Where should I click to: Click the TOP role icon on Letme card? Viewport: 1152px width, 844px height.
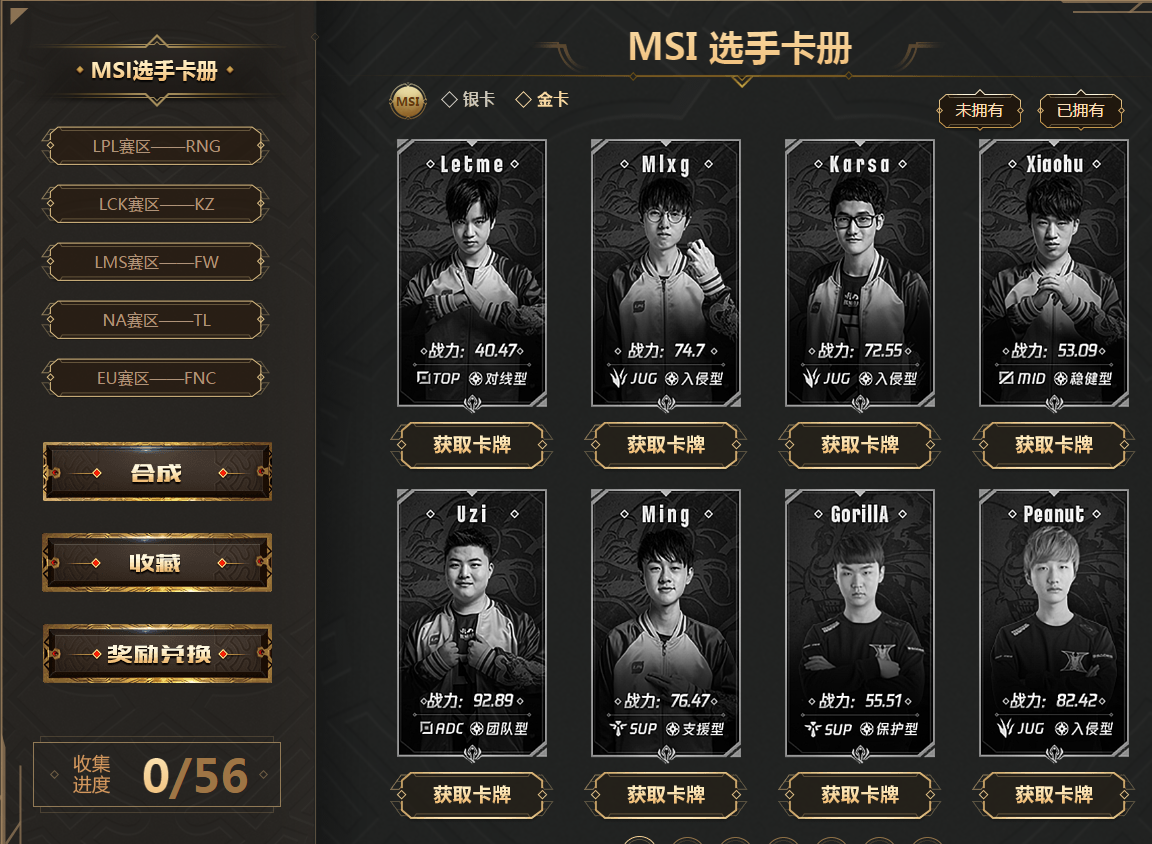click(x=424, y=378)
